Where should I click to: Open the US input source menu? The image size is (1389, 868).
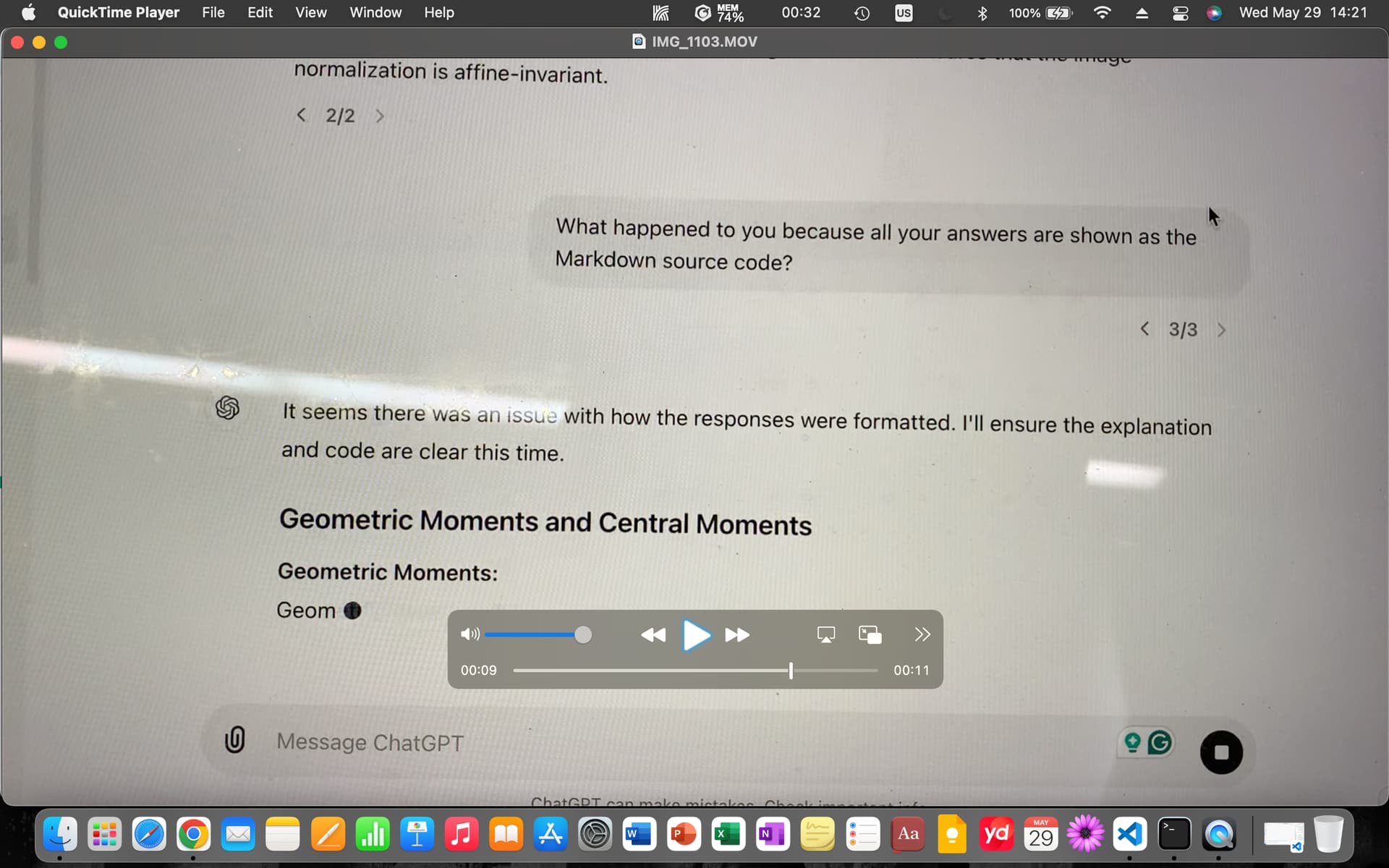[903, 13]
